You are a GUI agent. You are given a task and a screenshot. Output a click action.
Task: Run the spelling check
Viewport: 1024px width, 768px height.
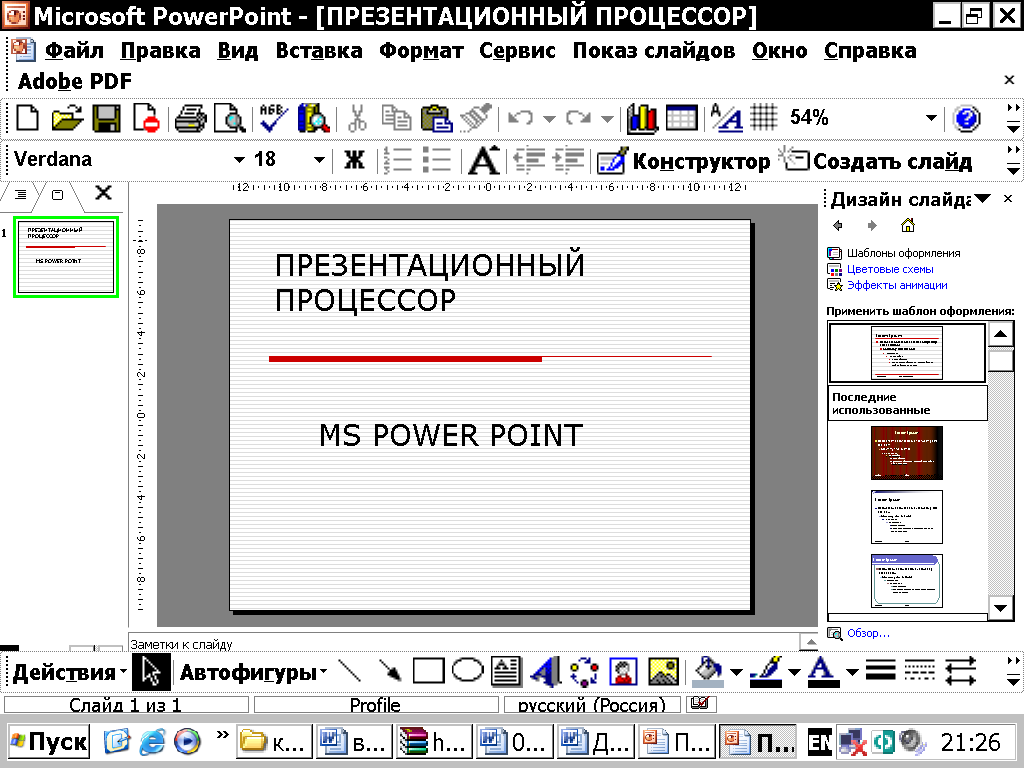(274, 118)
